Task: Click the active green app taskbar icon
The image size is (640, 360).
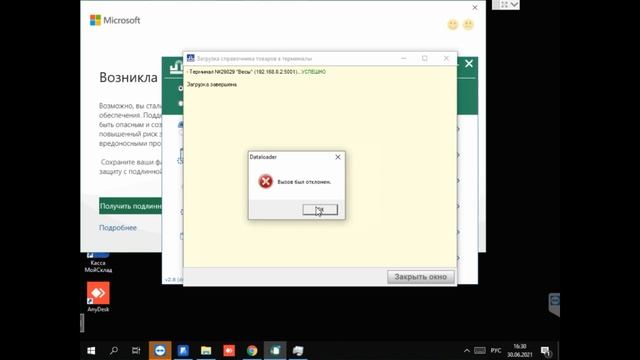Action: [275, 351]
